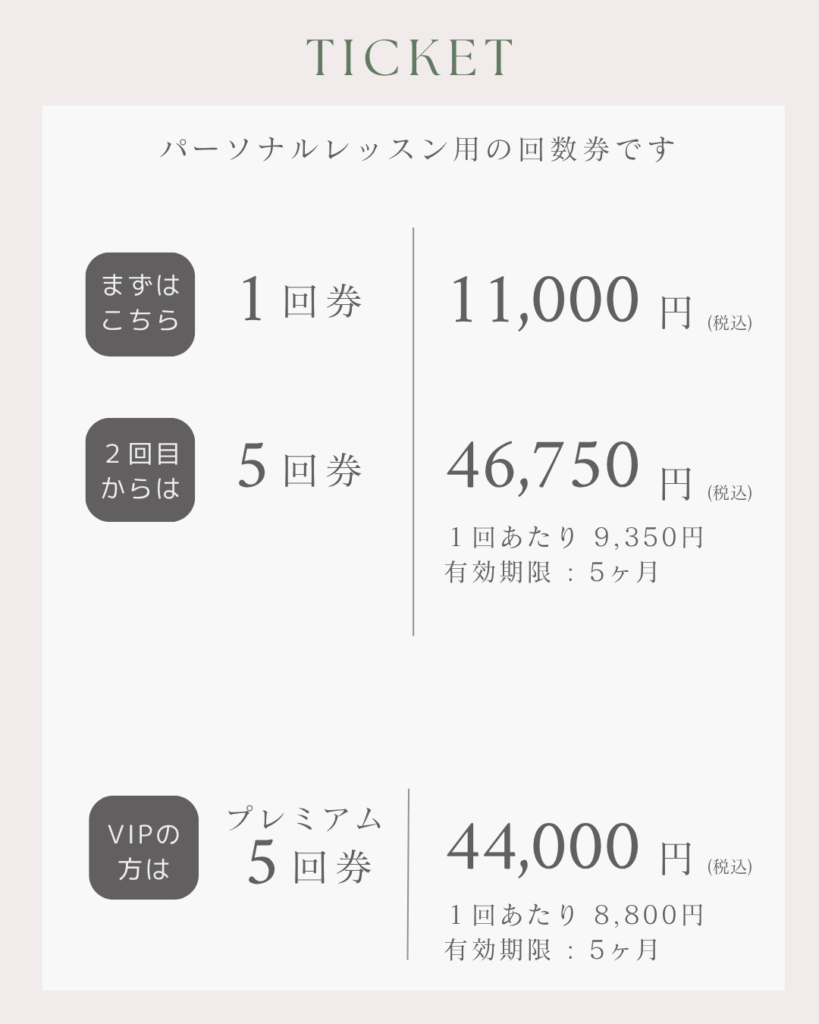Viewport: 819px width, 1024px height.
Task: Click the 46,750 price
Action: pyautogui.click(x=543, y=466)
